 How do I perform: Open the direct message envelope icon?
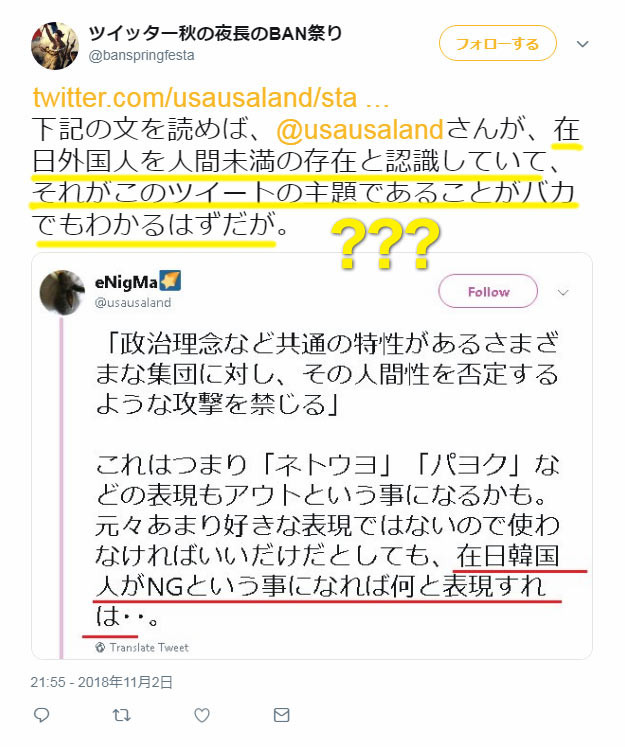282,715
